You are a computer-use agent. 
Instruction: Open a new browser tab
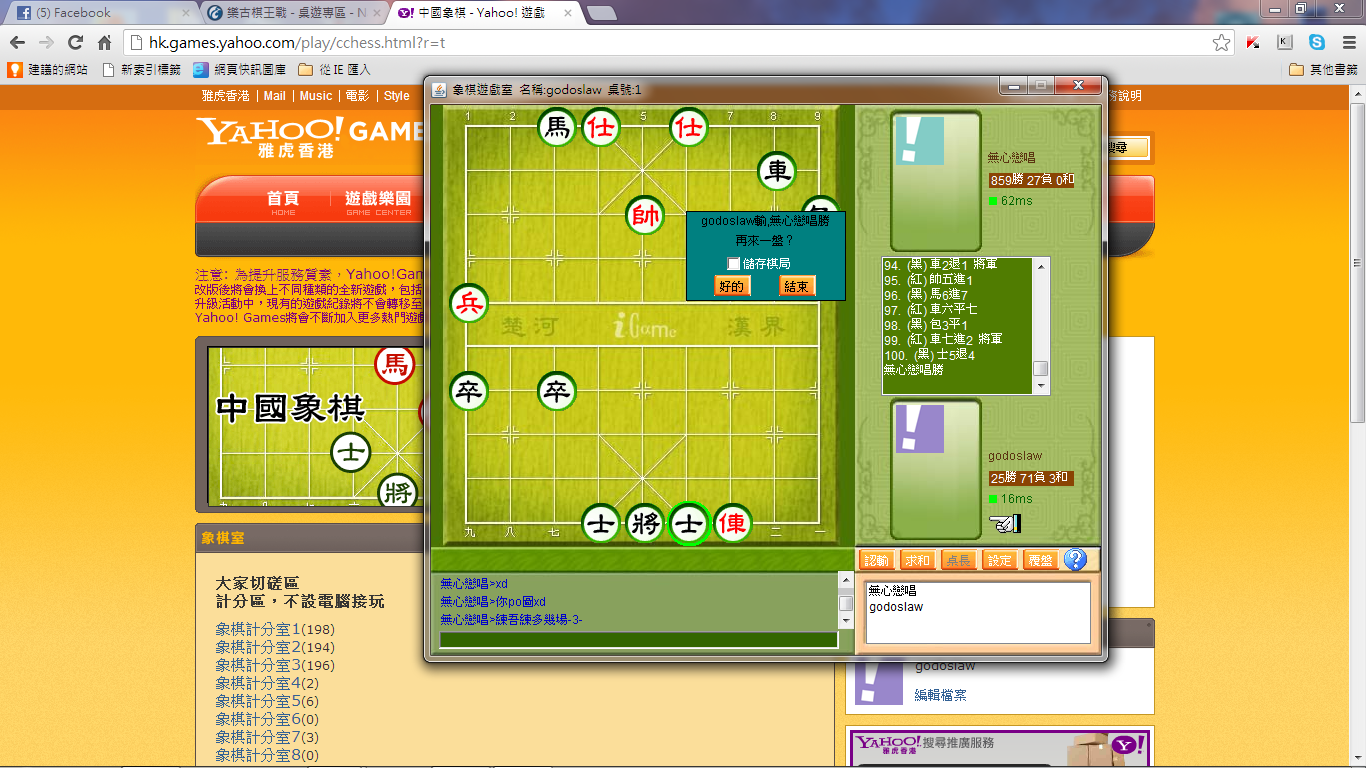pos(601,13)
